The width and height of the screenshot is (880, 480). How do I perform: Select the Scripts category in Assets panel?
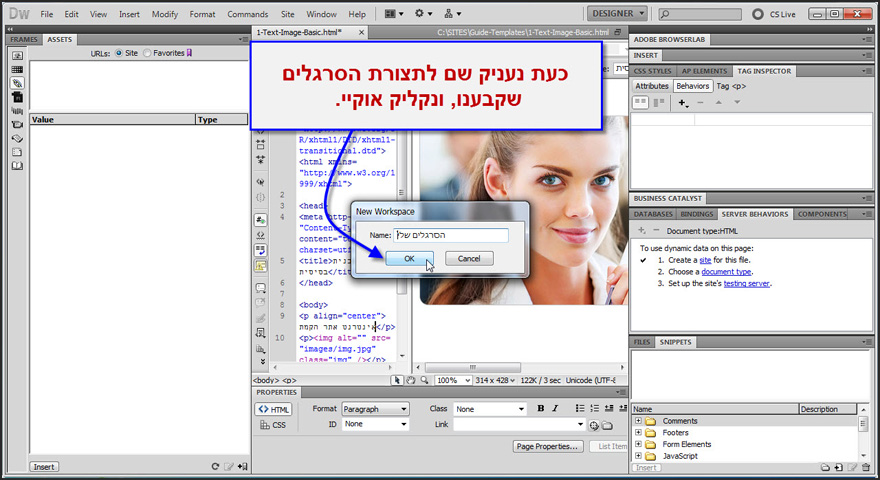[x=17, y=138]
